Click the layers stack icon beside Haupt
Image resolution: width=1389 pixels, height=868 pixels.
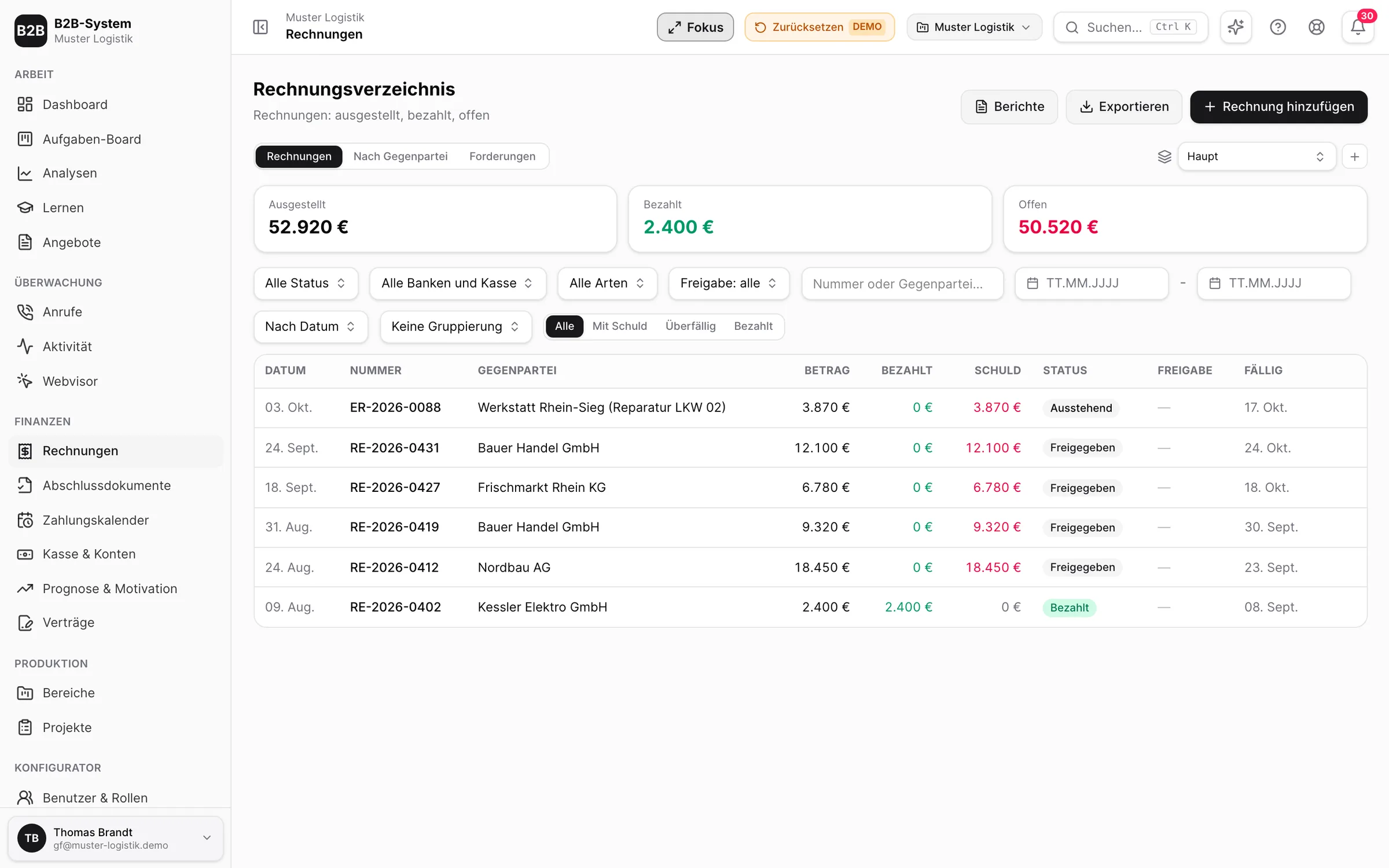point(1164,157)
